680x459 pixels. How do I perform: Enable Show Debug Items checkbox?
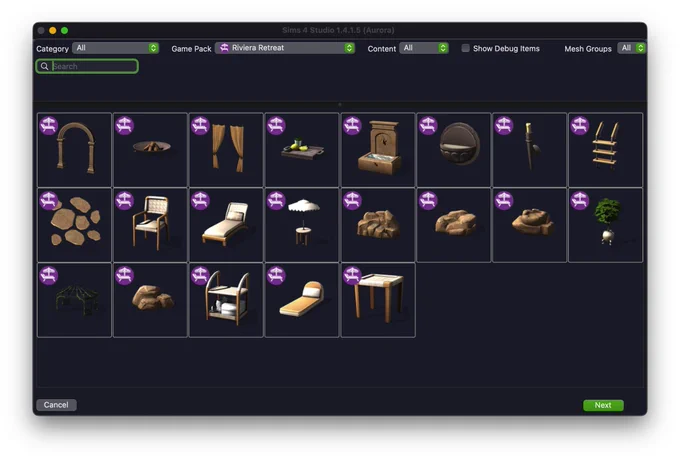[x=465, y=48]
